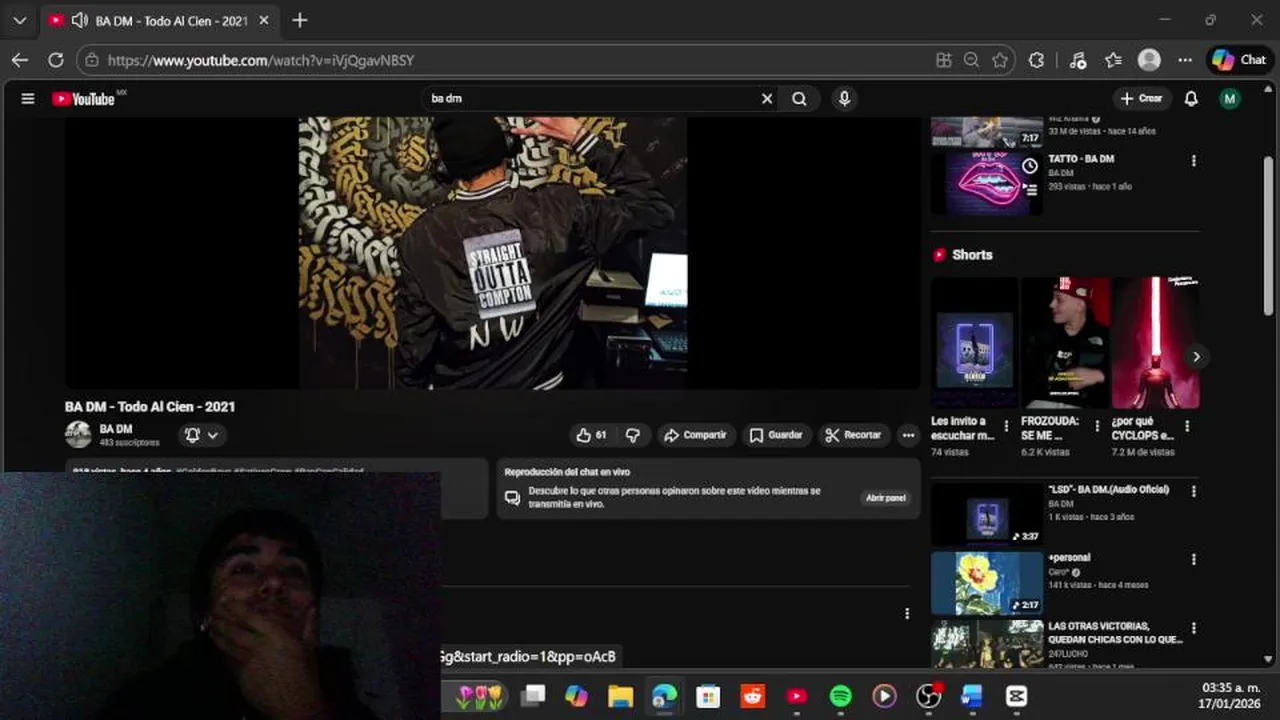The width and height of the screenshot is (1280, 720).
Task: Like the video with thumbs up
Action: click(591, 435)
